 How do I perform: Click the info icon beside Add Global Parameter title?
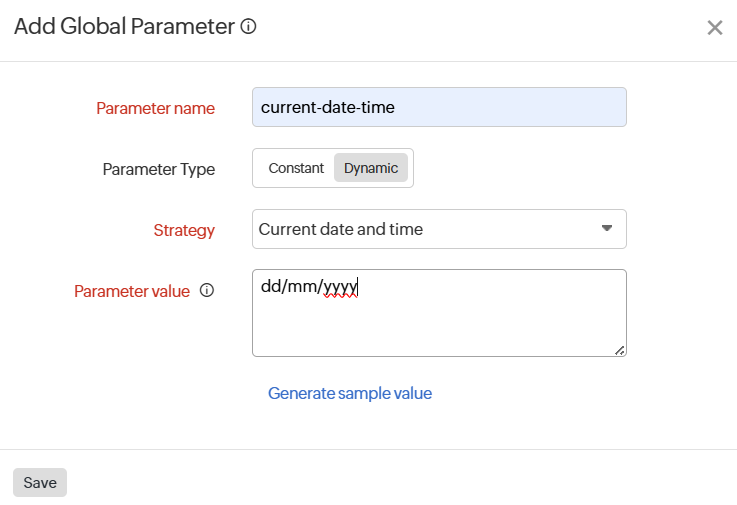[249, 27]
